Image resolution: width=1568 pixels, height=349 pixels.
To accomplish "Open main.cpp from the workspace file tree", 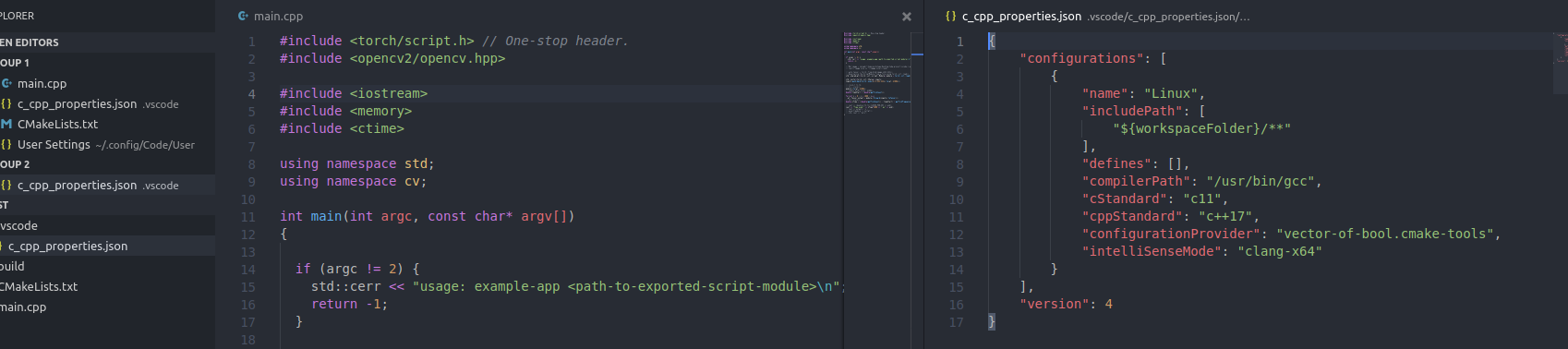I will 107,307.
